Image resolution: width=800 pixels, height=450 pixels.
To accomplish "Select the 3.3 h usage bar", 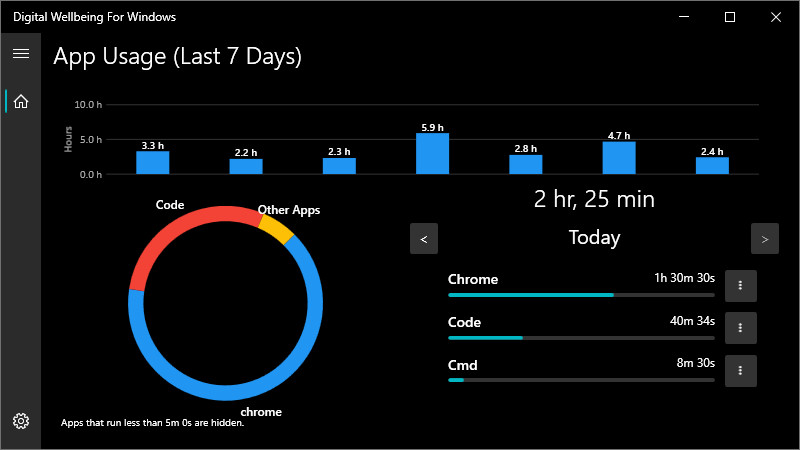I will coord(152,163).
